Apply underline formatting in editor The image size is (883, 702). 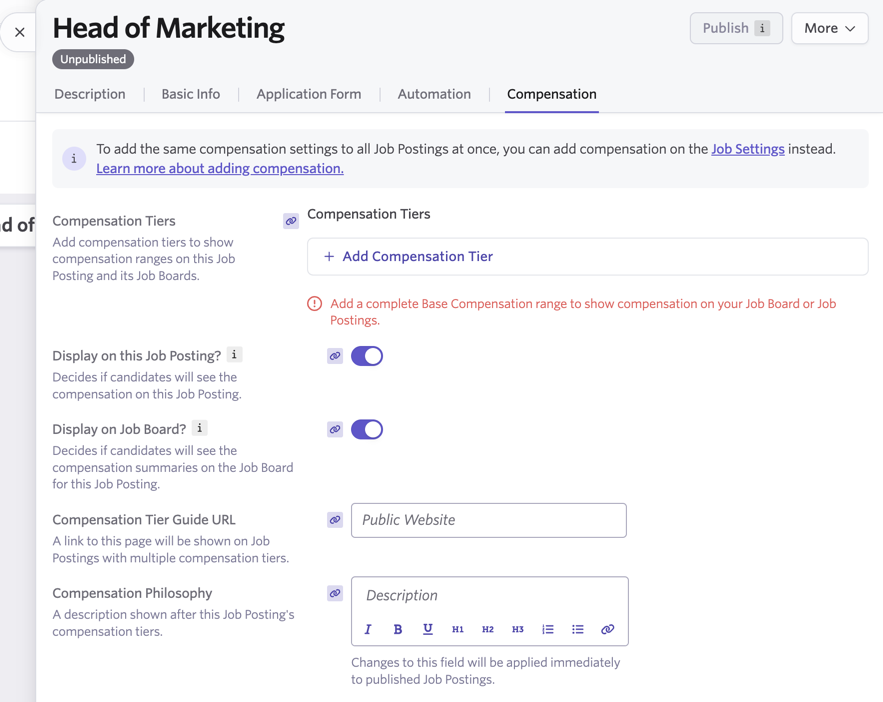pyautogui.click(x=428, y=629)
